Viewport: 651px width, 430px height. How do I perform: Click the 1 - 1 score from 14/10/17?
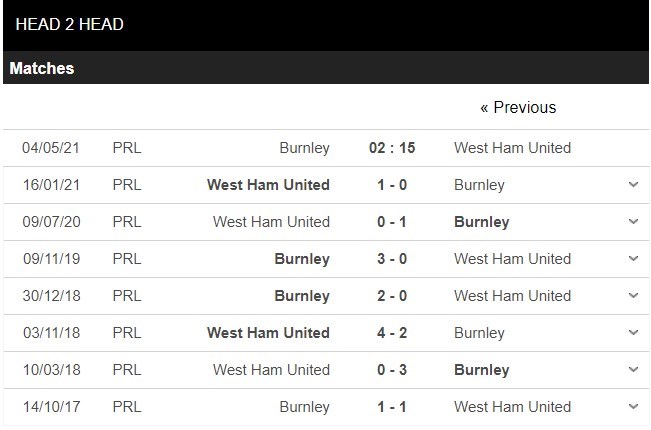(392, 407)
